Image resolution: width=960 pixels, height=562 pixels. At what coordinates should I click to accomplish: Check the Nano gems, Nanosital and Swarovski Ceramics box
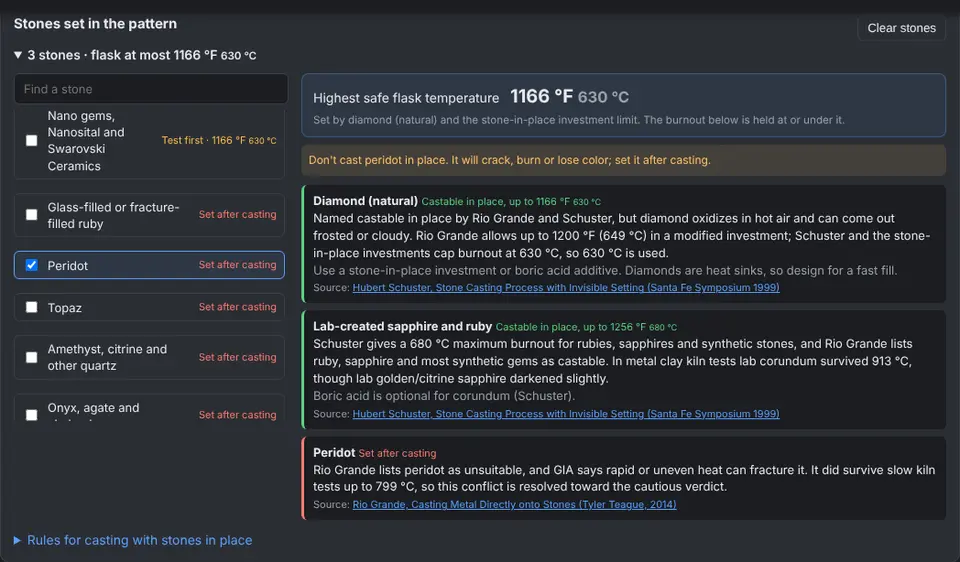31,140
